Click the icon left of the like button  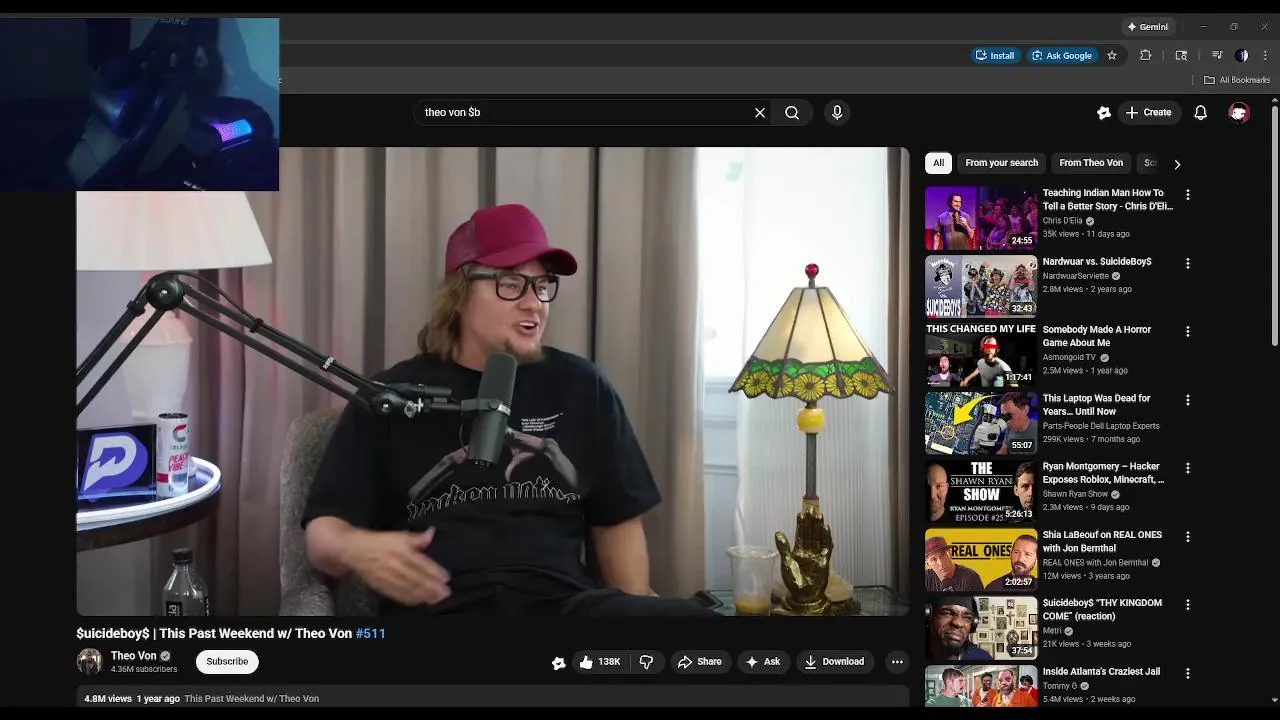coord(559,663)
